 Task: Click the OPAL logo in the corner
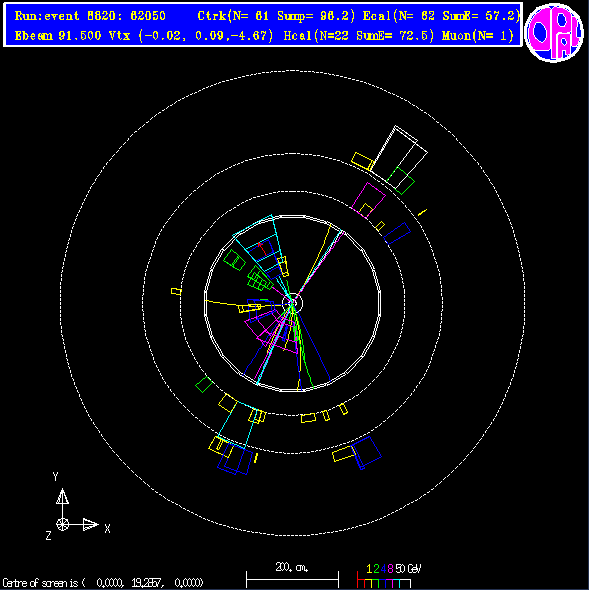click(x=554, y=33)
